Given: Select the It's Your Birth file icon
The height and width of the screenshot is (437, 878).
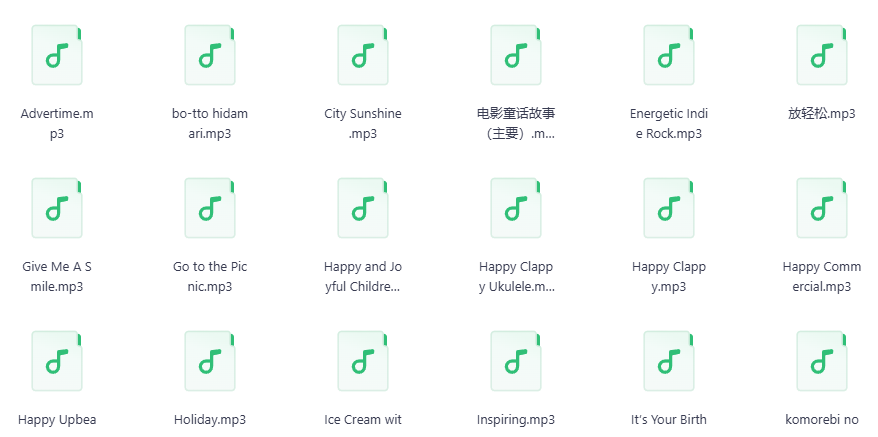Looking at the screenshot, I should click(x=669, y=361).
